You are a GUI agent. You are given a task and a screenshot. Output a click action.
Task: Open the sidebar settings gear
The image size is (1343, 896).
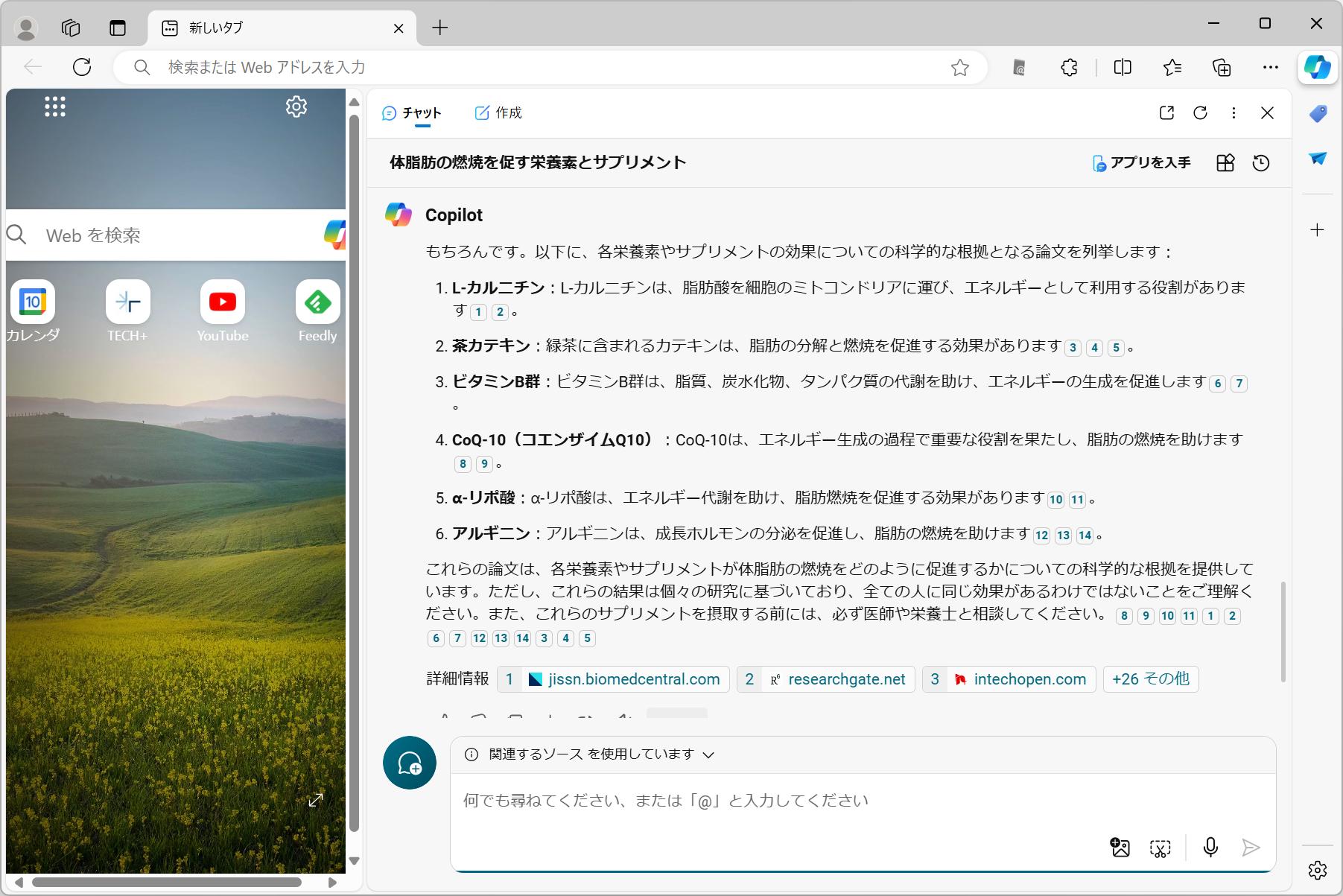tap(1318, 870)
